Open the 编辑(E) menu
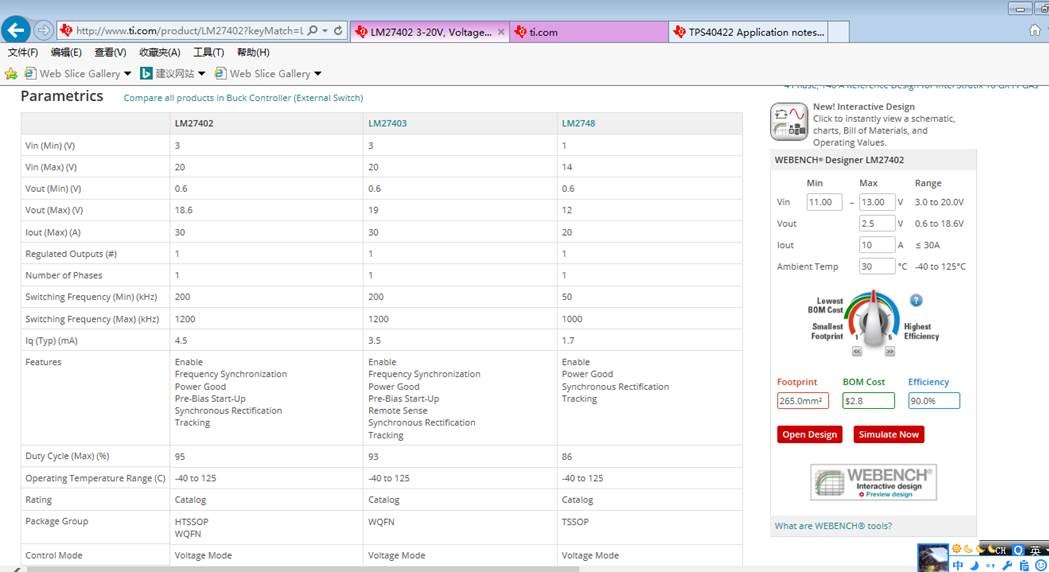The width and height of the screenshot is (1049, 572). pyautogui.click(x=66, y=52)
